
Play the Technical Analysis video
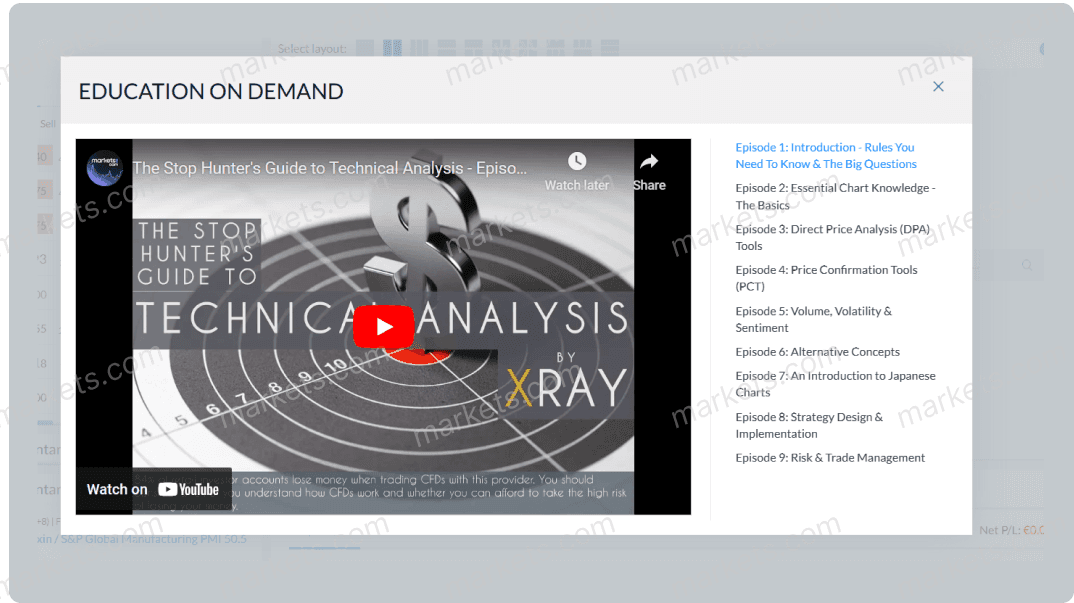[x=384, y=325]
